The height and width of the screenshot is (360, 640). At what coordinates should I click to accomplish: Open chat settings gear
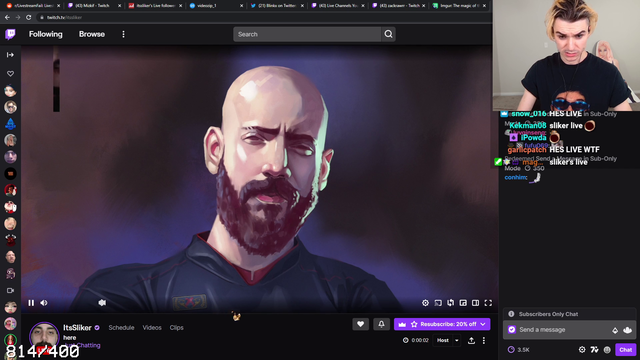pyautogui.click(x=582, y=350)
